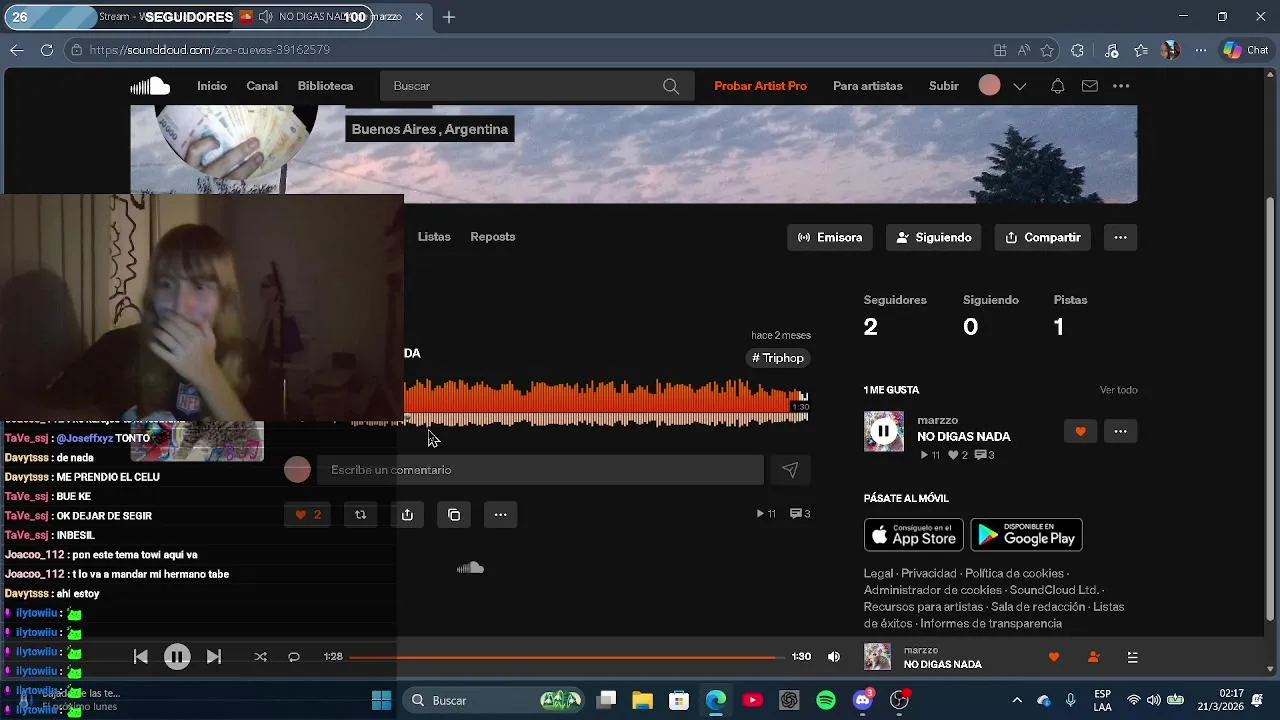The width and height of the screenshot is (1280, 720).
Task: Open the SoundCloud header three-dots menu
Action: pos(1121,86)
